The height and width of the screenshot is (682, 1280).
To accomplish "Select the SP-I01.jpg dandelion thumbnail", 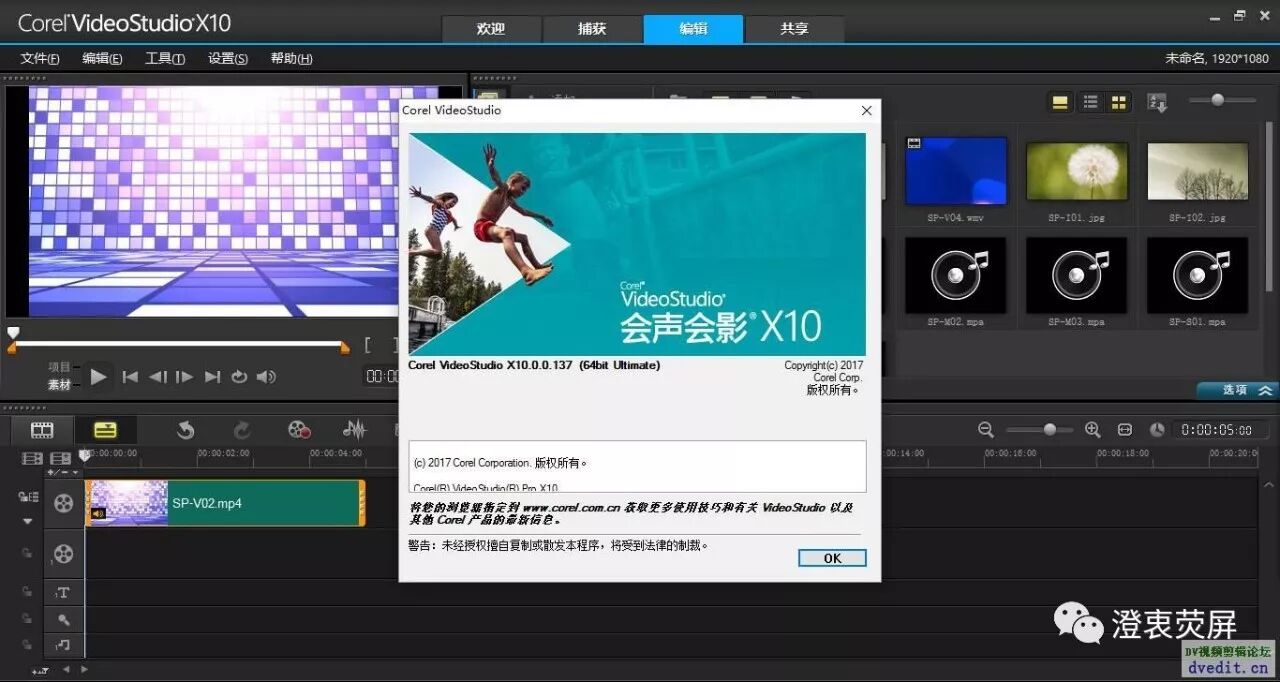I will 1077,171.
